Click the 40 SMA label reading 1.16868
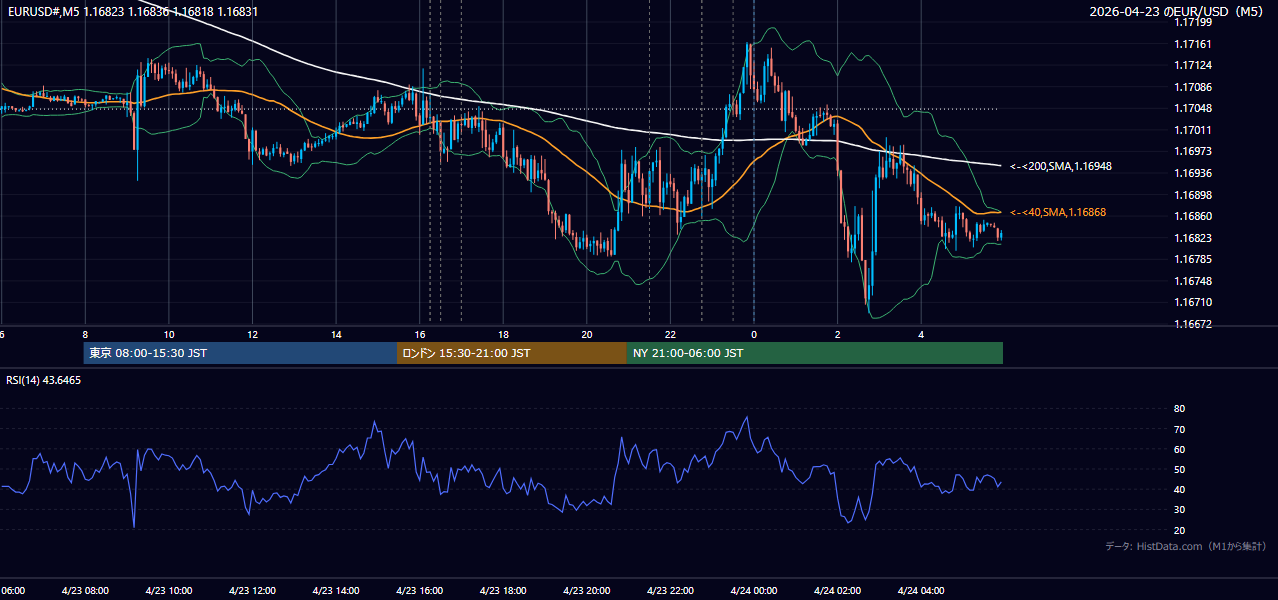Image resolution: width=1278 pixels, height=600 pixels. [1058, 212]
